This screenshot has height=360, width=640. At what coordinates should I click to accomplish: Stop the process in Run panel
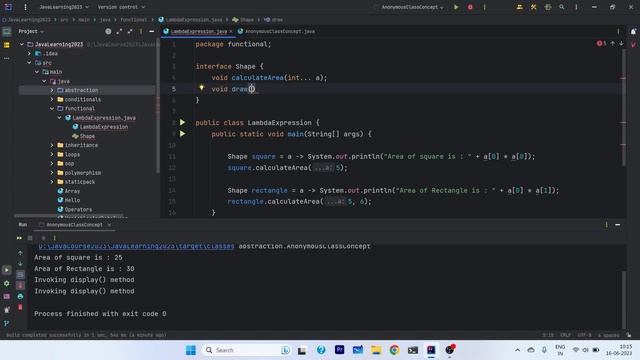point(30,238)
